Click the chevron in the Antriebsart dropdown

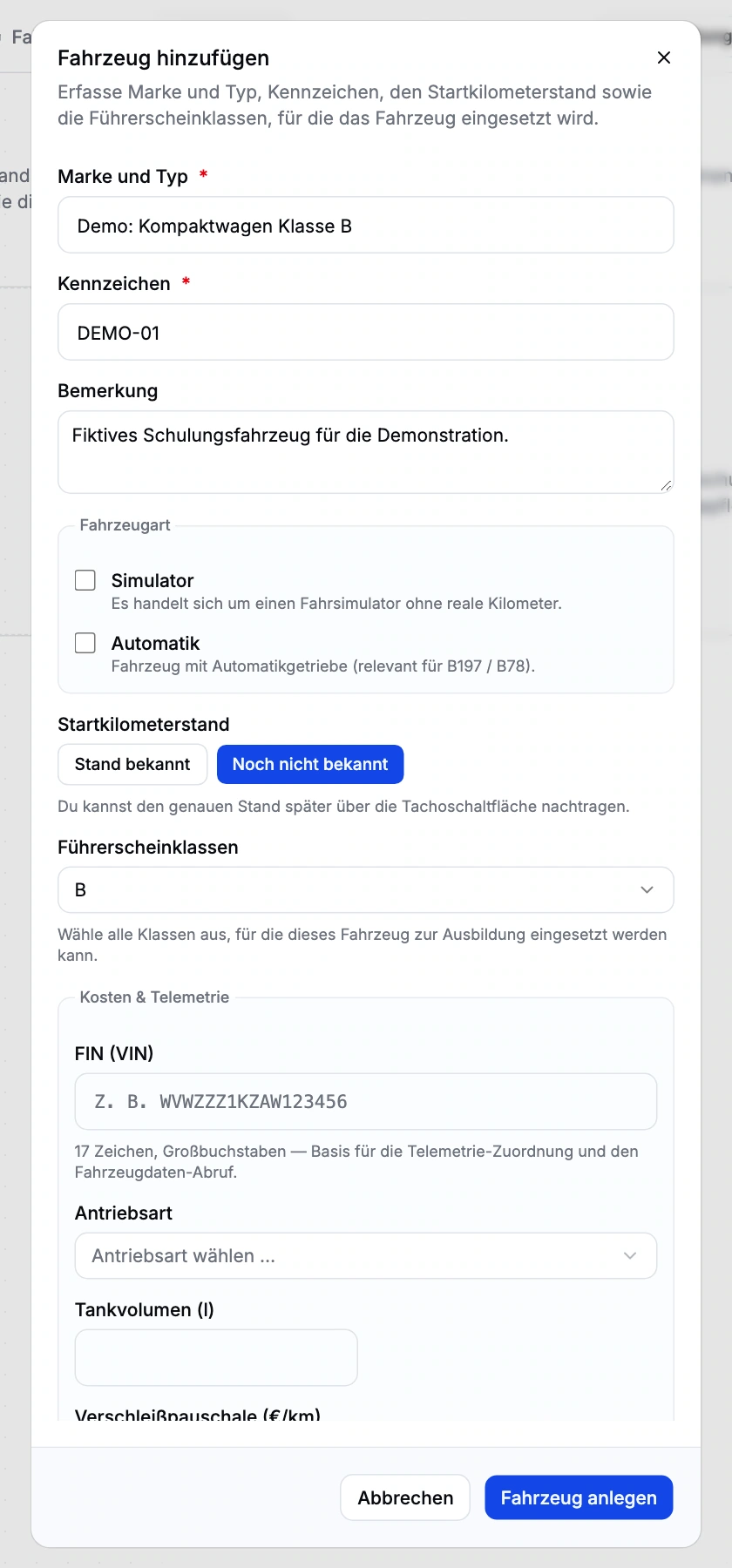pyautogui.click(x=630, y=1255)
